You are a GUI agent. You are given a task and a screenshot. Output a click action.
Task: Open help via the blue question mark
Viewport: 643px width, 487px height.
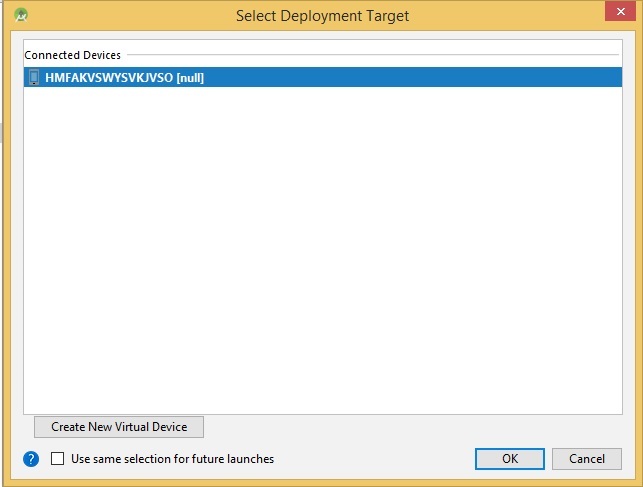point(31,459)
